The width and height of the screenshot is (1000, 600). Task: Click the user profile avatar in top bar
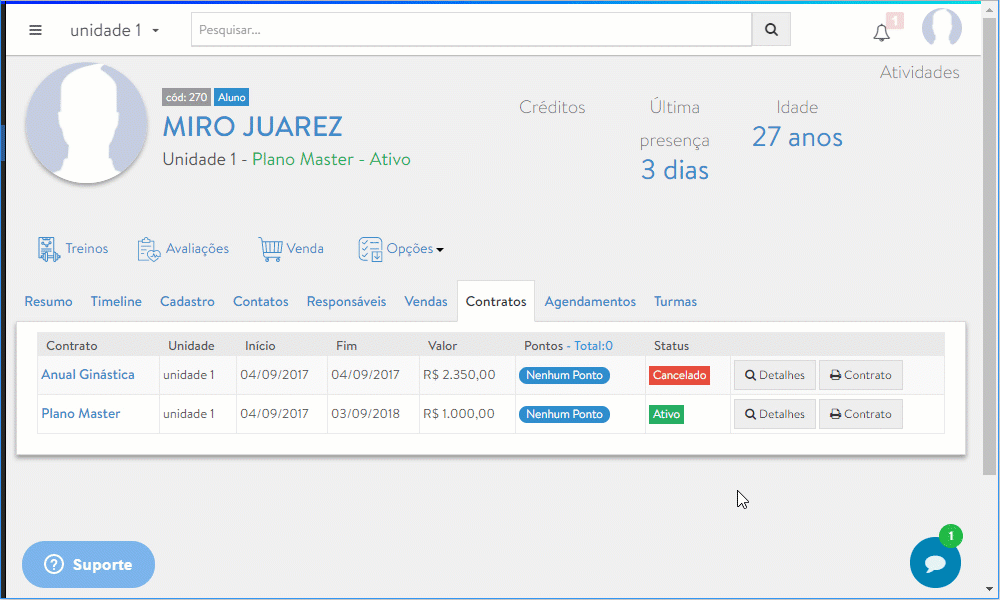coord(941,28)
